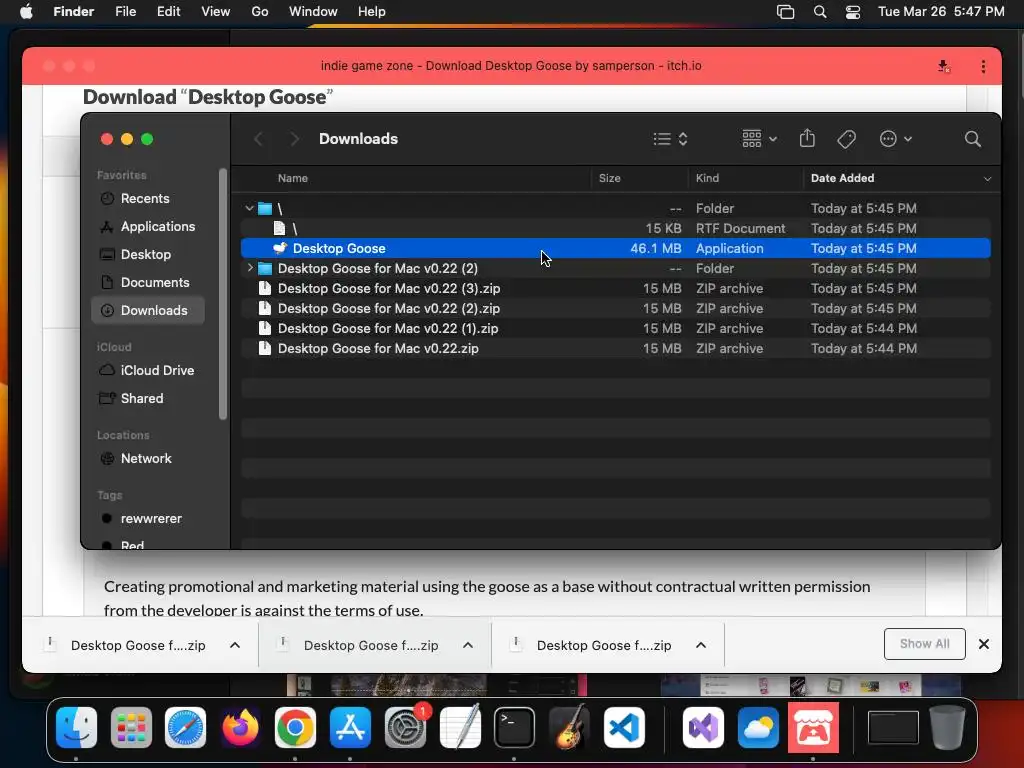Launch Safari from the Dock
1024x768 pixels.
coord(185,727)
